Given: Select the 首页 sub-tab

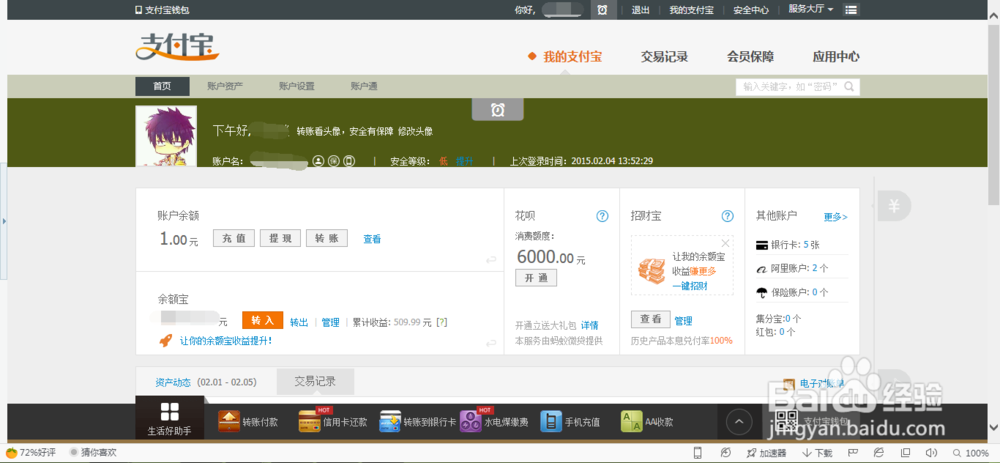Looking at the screenshot, I should pyautogui.click(x=162, y=86).
